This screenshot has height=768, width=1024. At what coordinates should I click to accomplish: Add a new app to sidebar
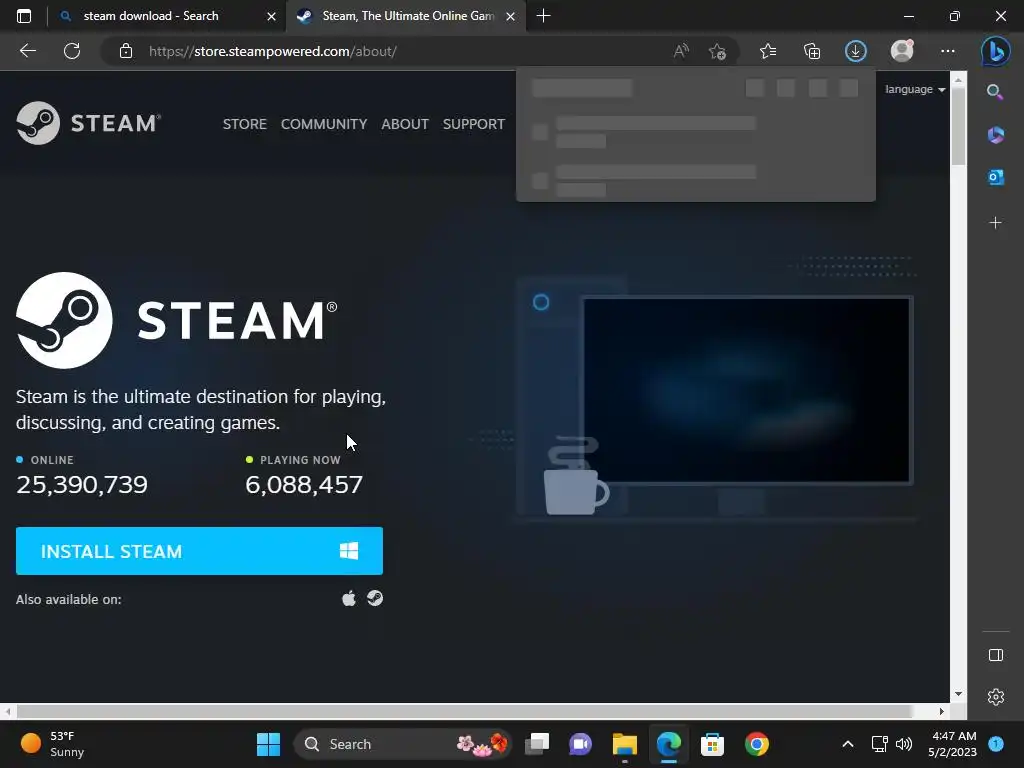tap(995, 223)
